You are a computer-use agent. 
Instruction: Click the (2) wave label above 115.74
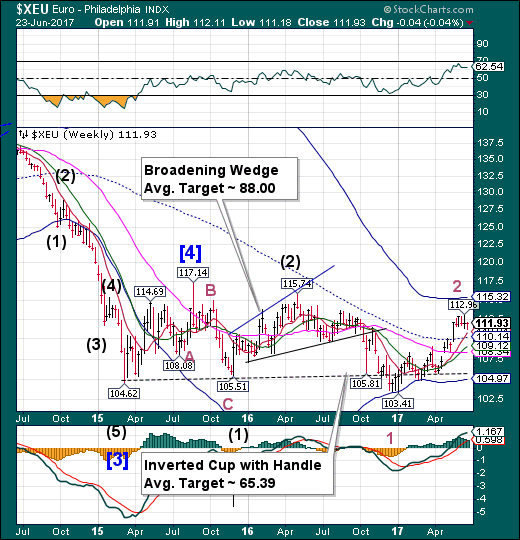click(290, 262)
